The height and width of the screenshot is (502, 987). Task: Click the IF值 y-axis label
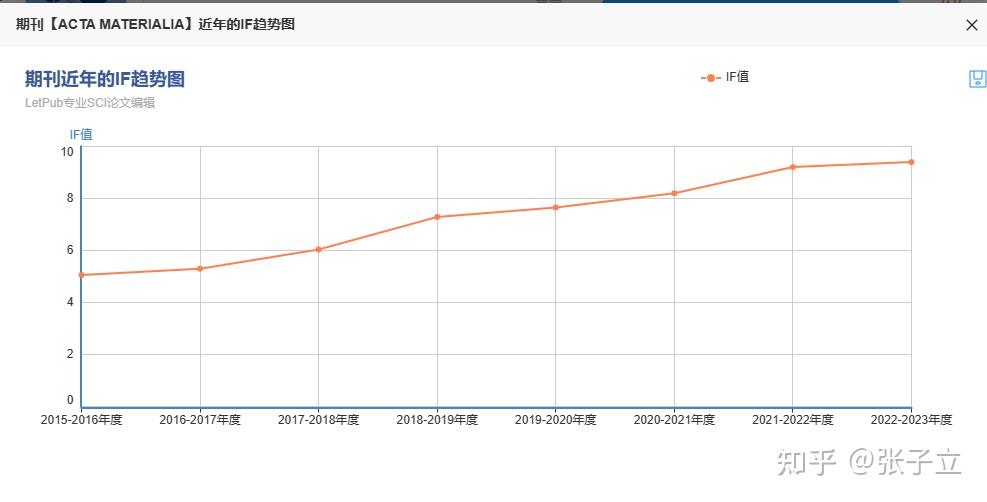pos(81,134)
